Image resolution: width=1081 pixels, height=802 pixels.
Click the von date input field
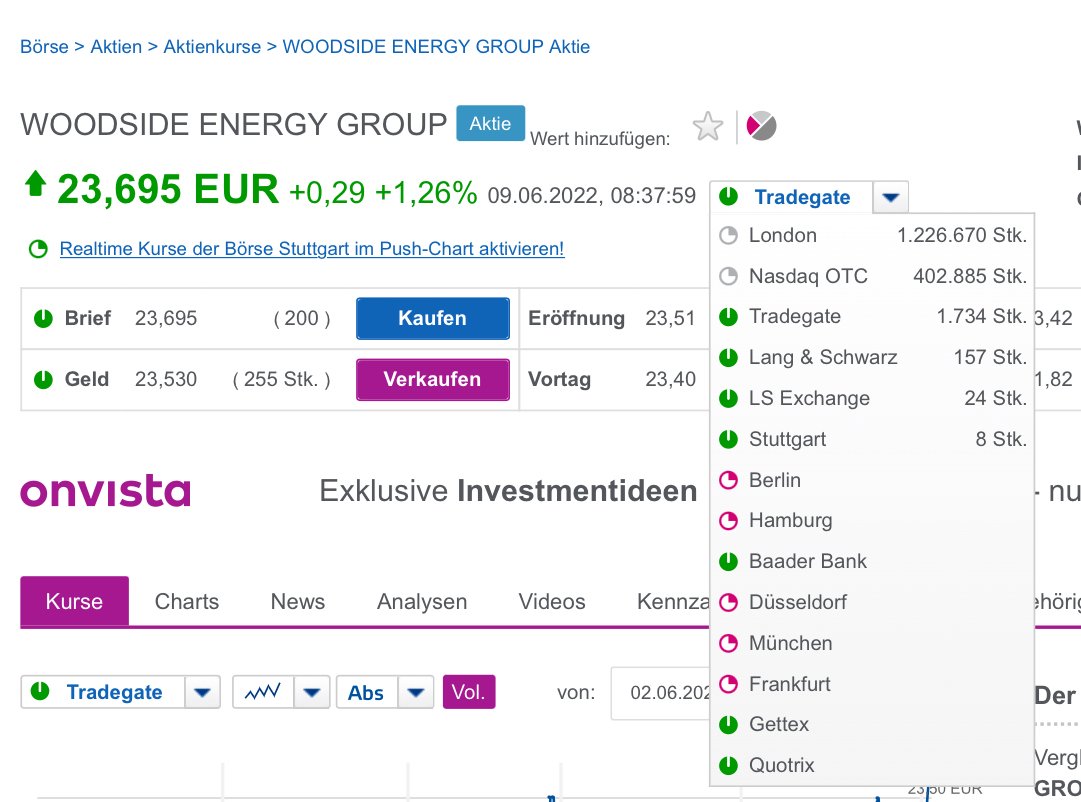660,693
